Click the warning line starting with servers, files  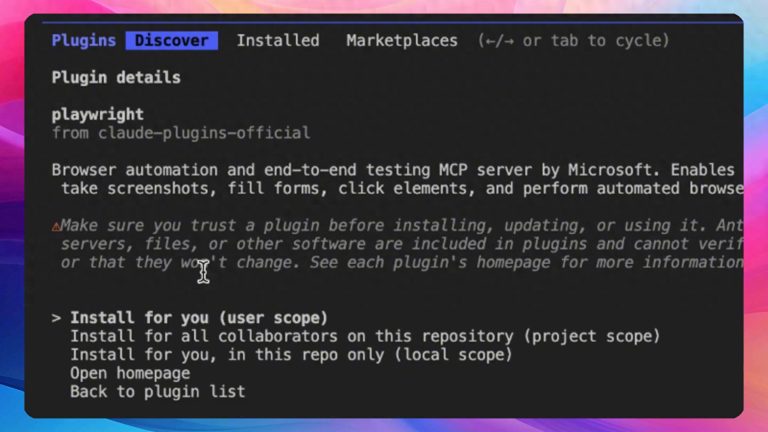(402, 245)
